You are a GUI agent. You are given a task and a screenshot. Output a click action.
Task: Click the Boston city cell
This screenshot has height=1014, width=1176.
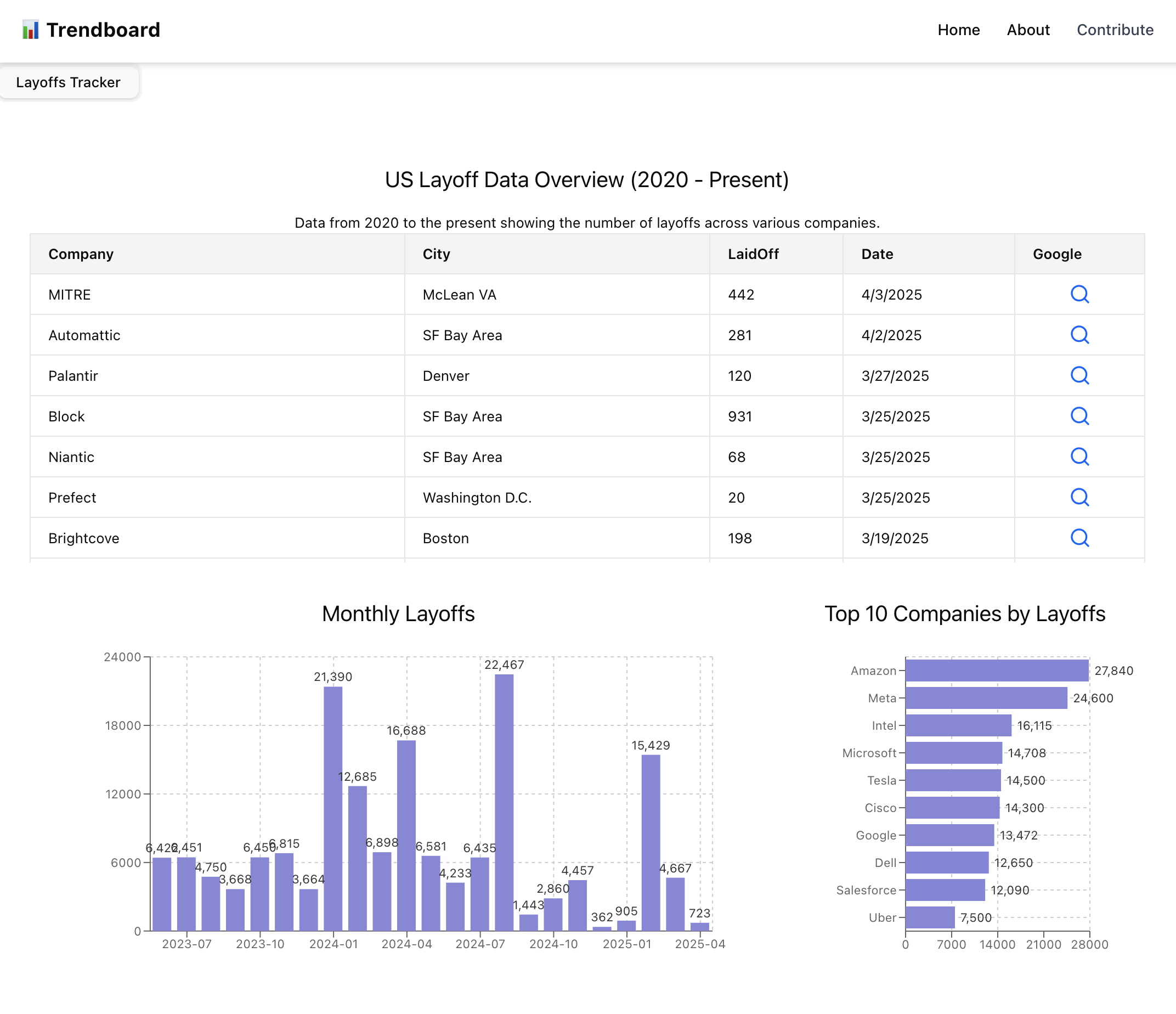557,538
